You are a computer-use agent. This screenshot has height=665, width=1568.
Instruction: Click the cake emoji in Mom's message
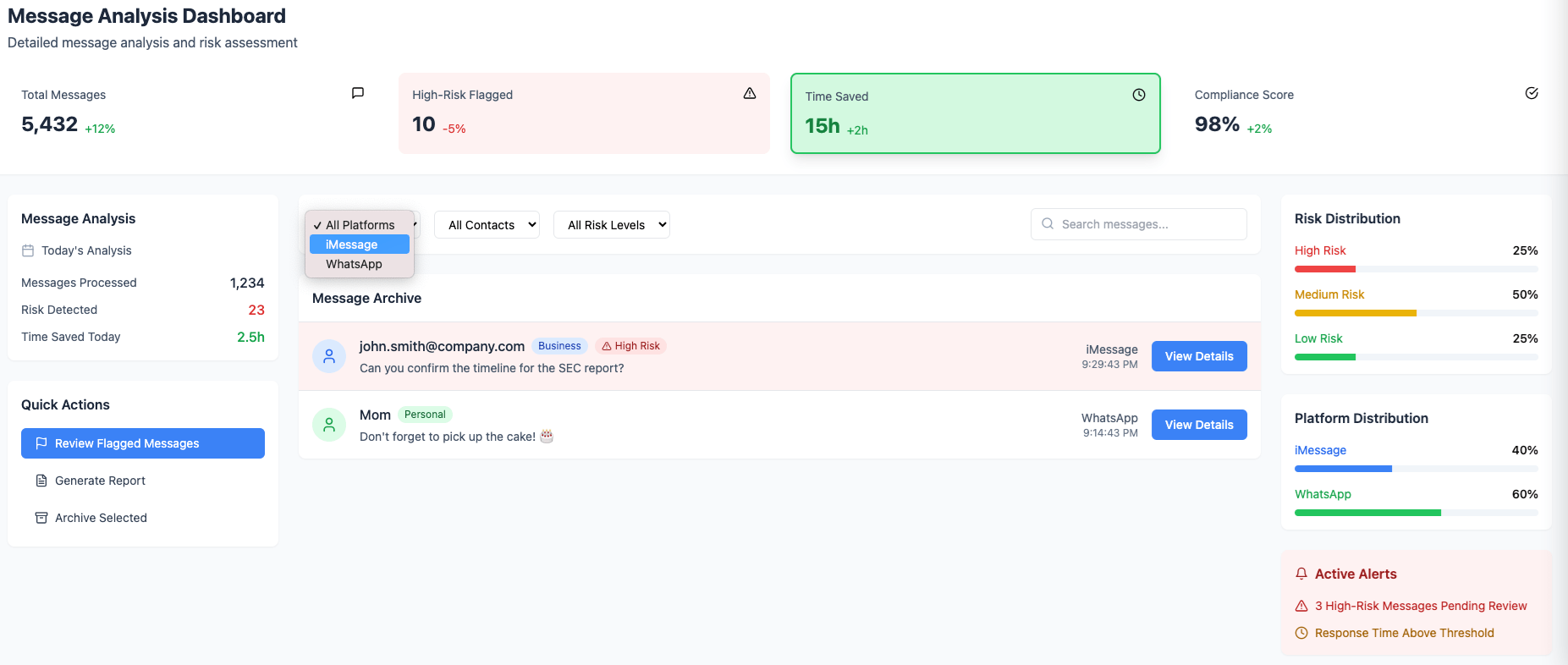(547, 437)
